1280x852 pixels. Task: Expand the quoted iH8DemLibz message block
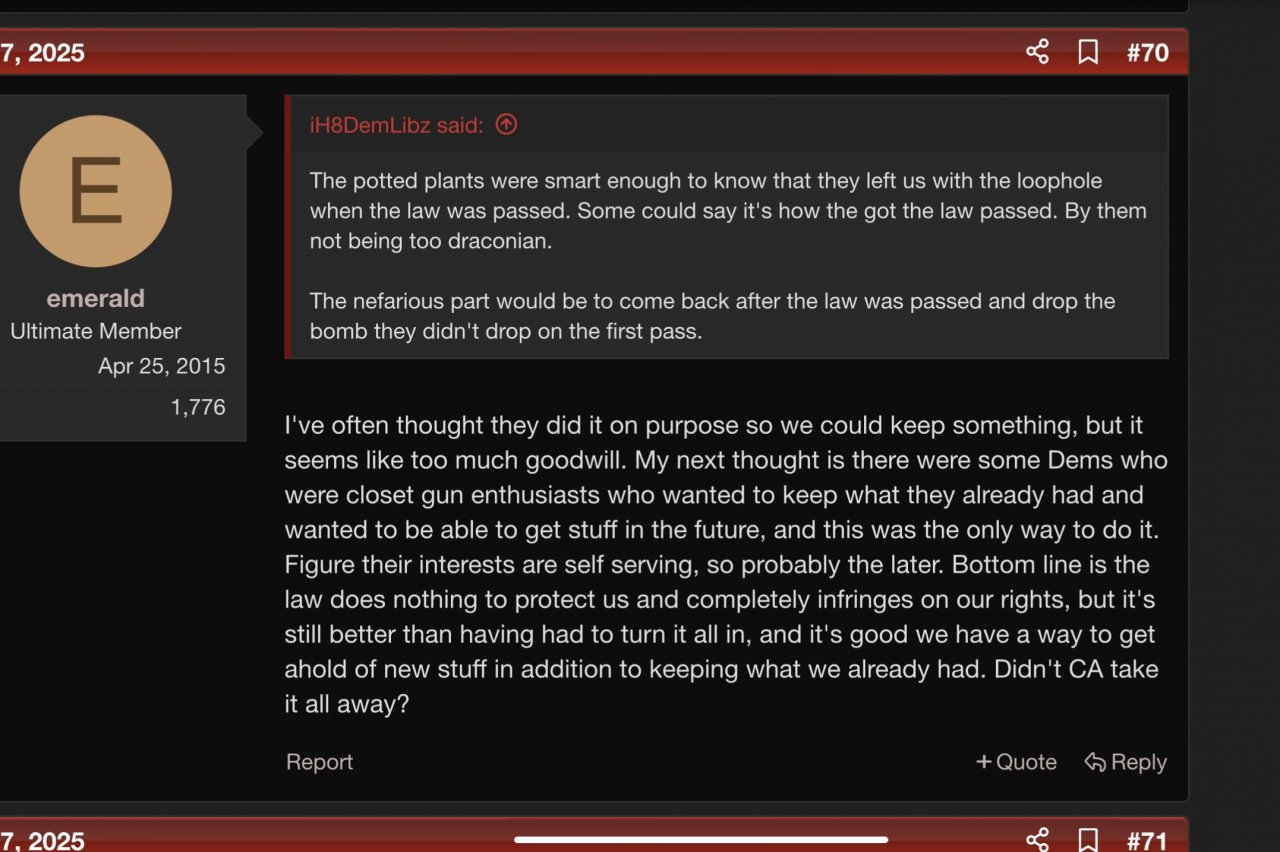[x=728, y=256]
